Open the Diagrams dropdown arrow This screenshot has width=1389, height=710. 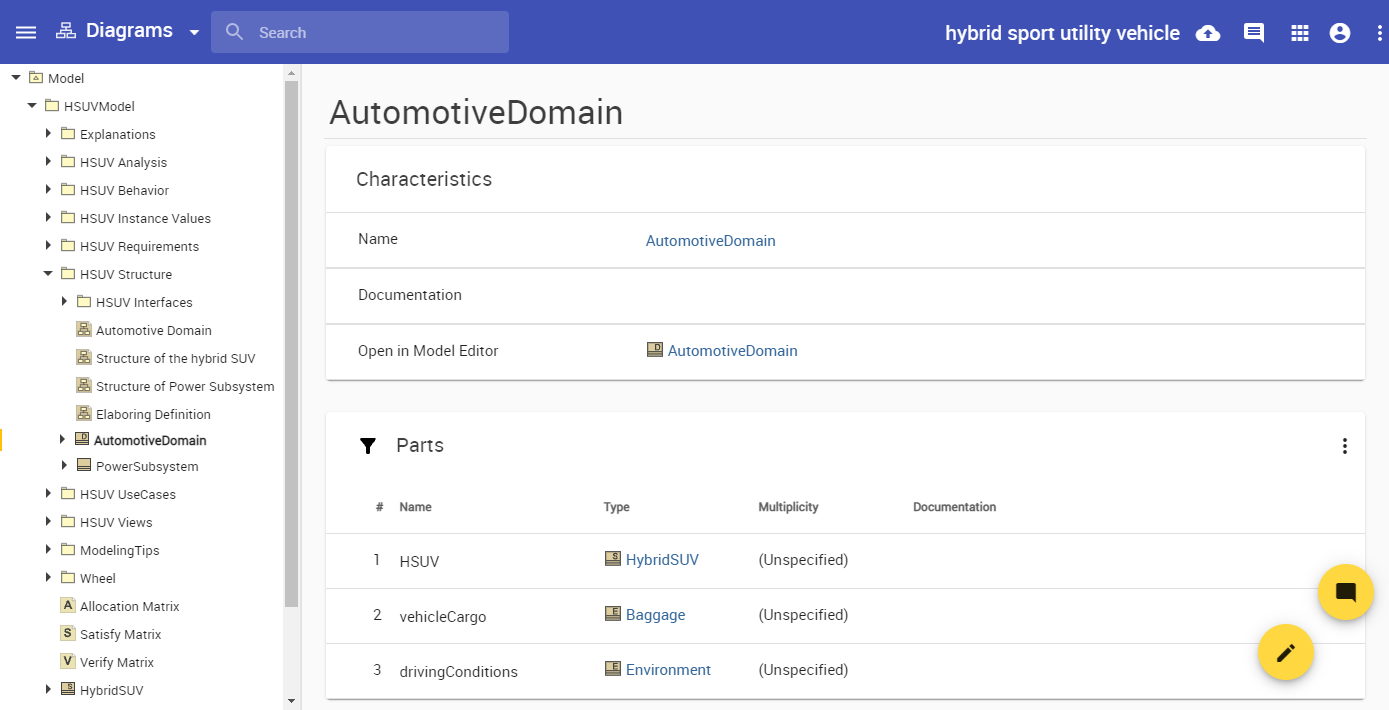click(194, 32)
